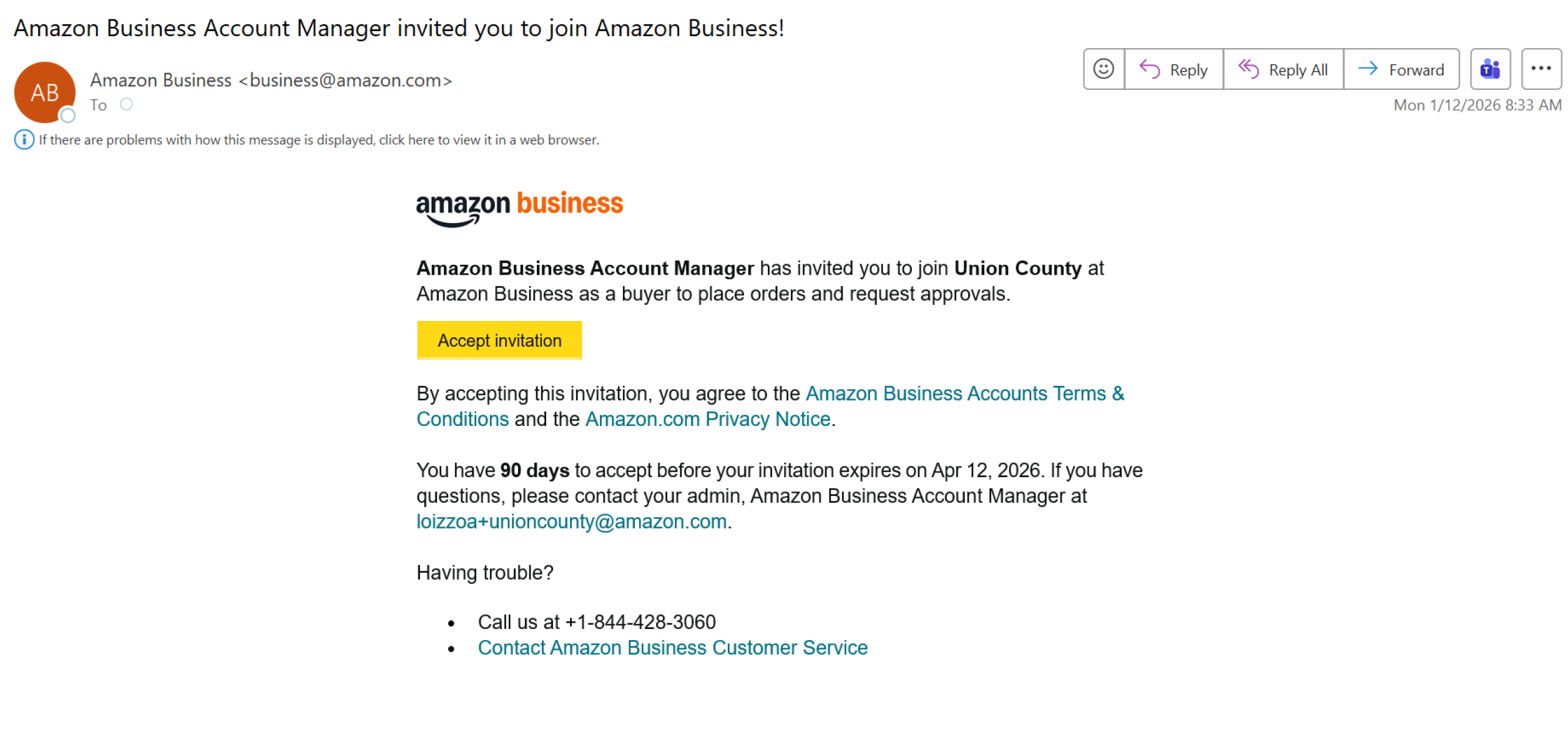This screenshot has height=742, width=1568.
Task: Click the loizzoa+unioncounty@amazon.com email link
Action: [x=571, y=522]
